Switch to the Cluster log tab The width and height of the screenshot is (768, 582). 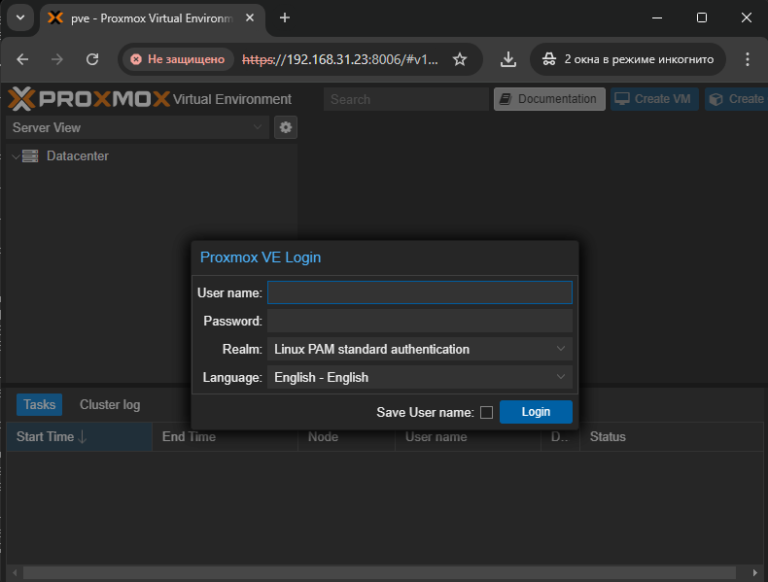point(110,405)
